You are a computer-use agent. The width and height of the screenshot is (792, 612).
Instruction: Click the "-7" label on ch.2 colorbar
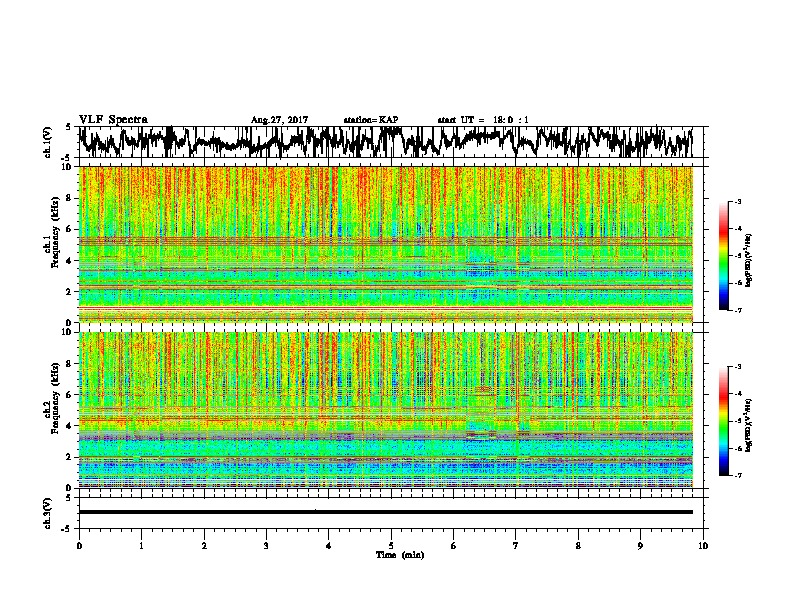pos(737,475)
